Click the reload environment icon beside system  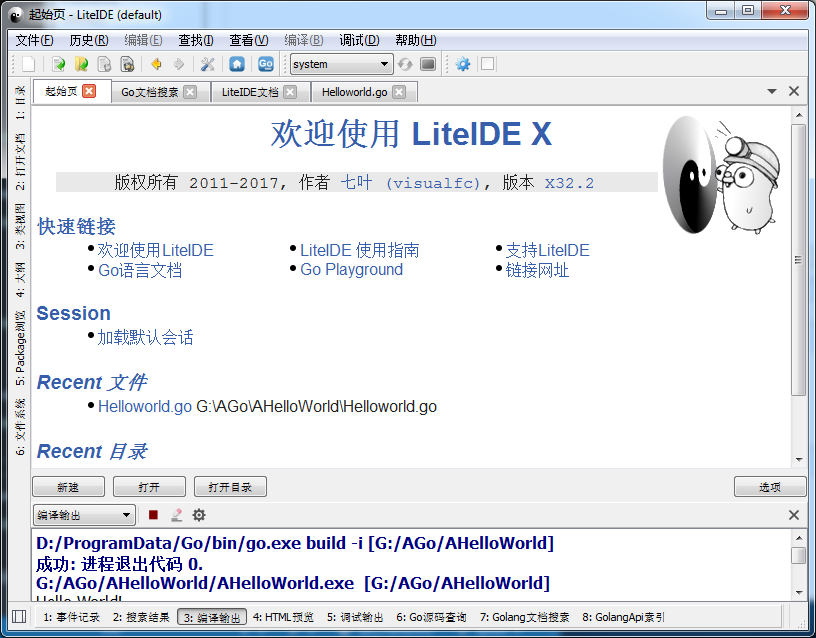(405, 64)
